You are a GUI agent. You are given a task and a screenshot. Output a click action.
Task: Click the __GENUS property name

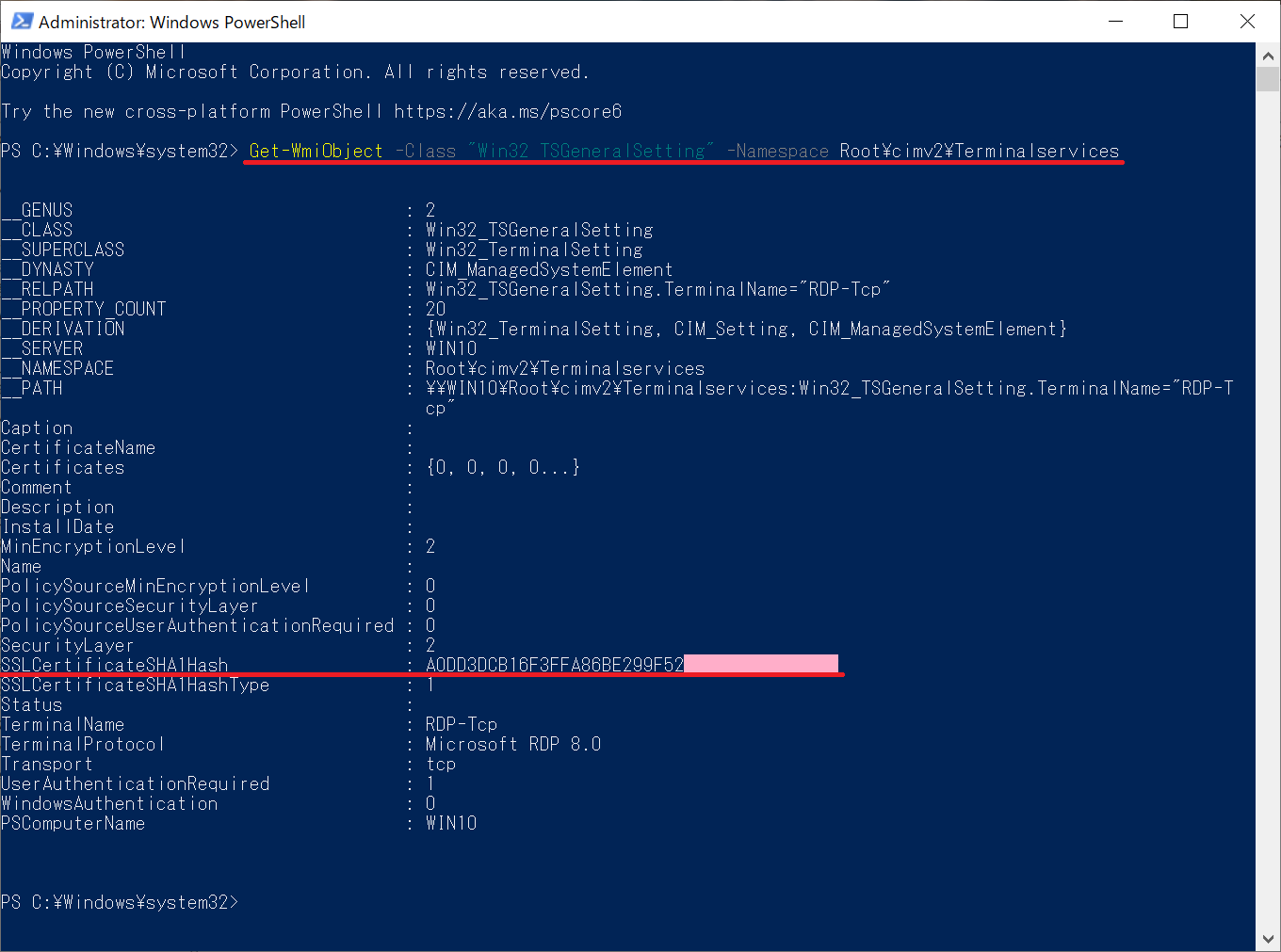[x=37, y=210]
